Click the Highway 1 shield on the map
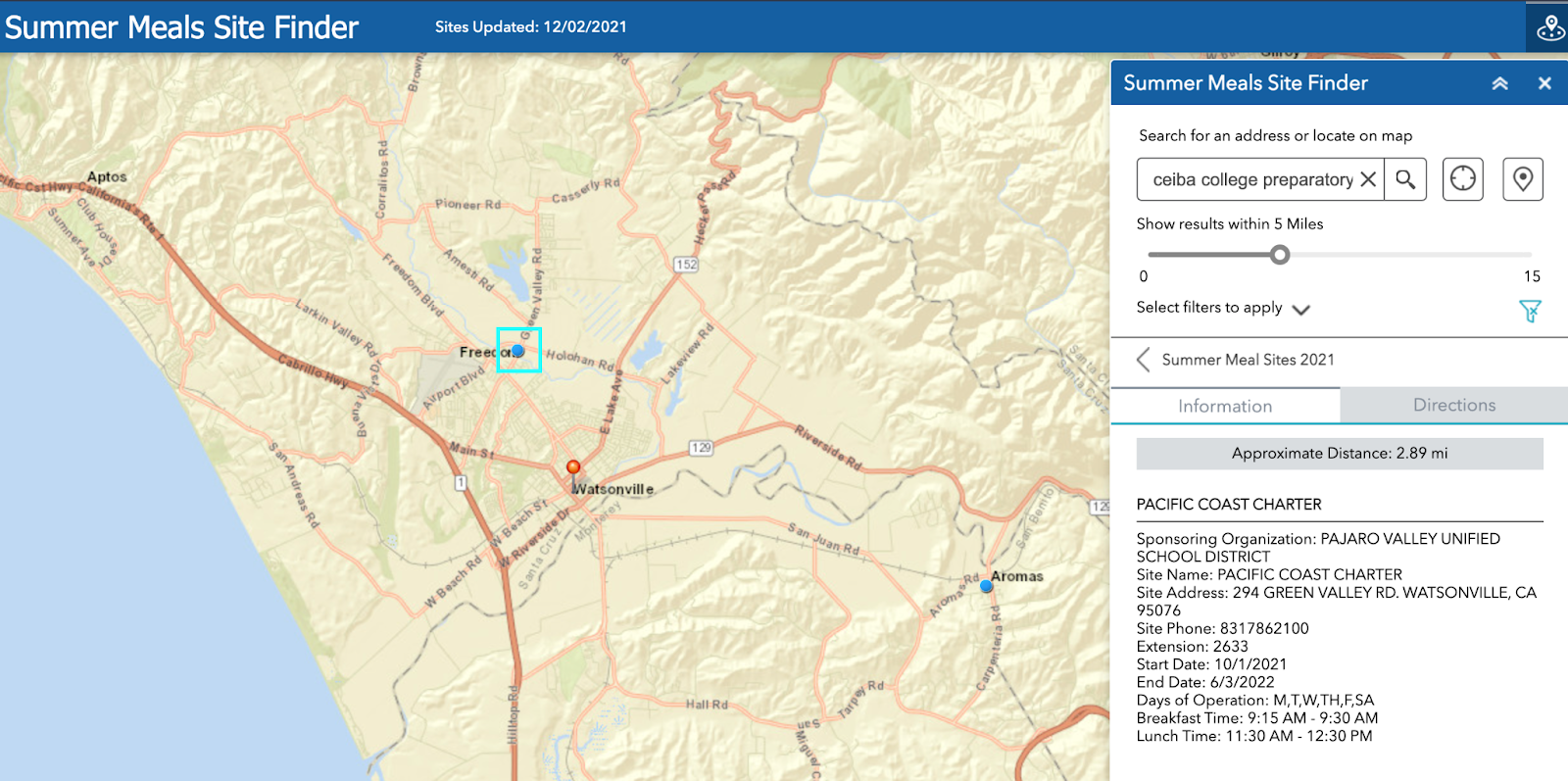This screenshot has width=1568, height=781. point(461,483)
